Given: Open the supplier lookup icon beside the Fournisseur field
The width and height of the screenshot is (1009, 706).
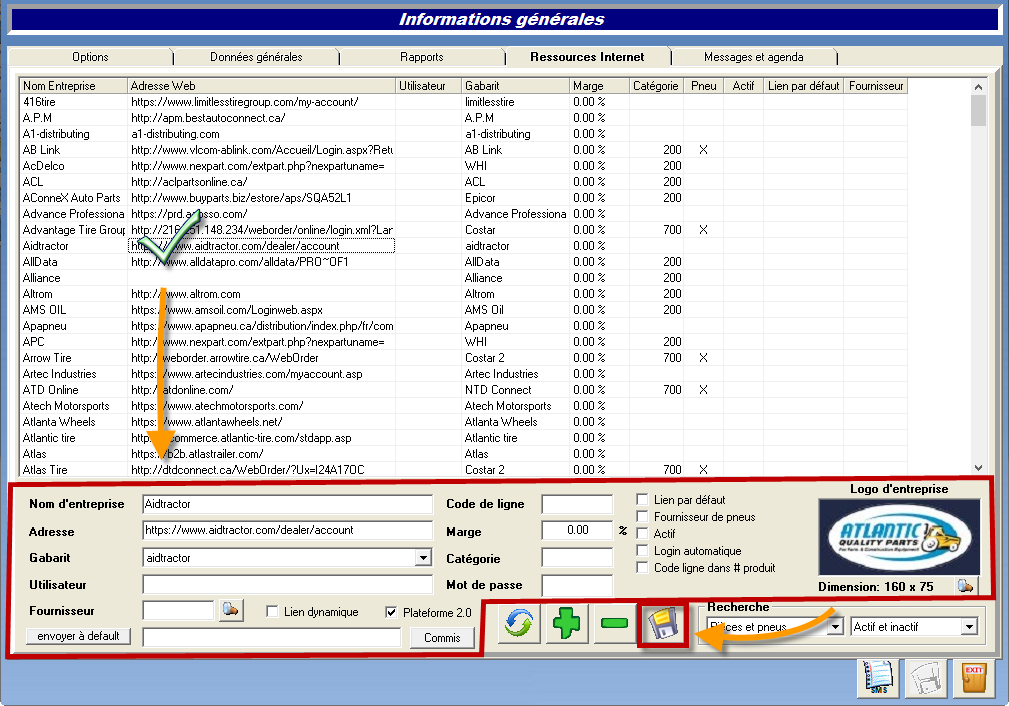Looking at the screenshot, I should [231, 609].
